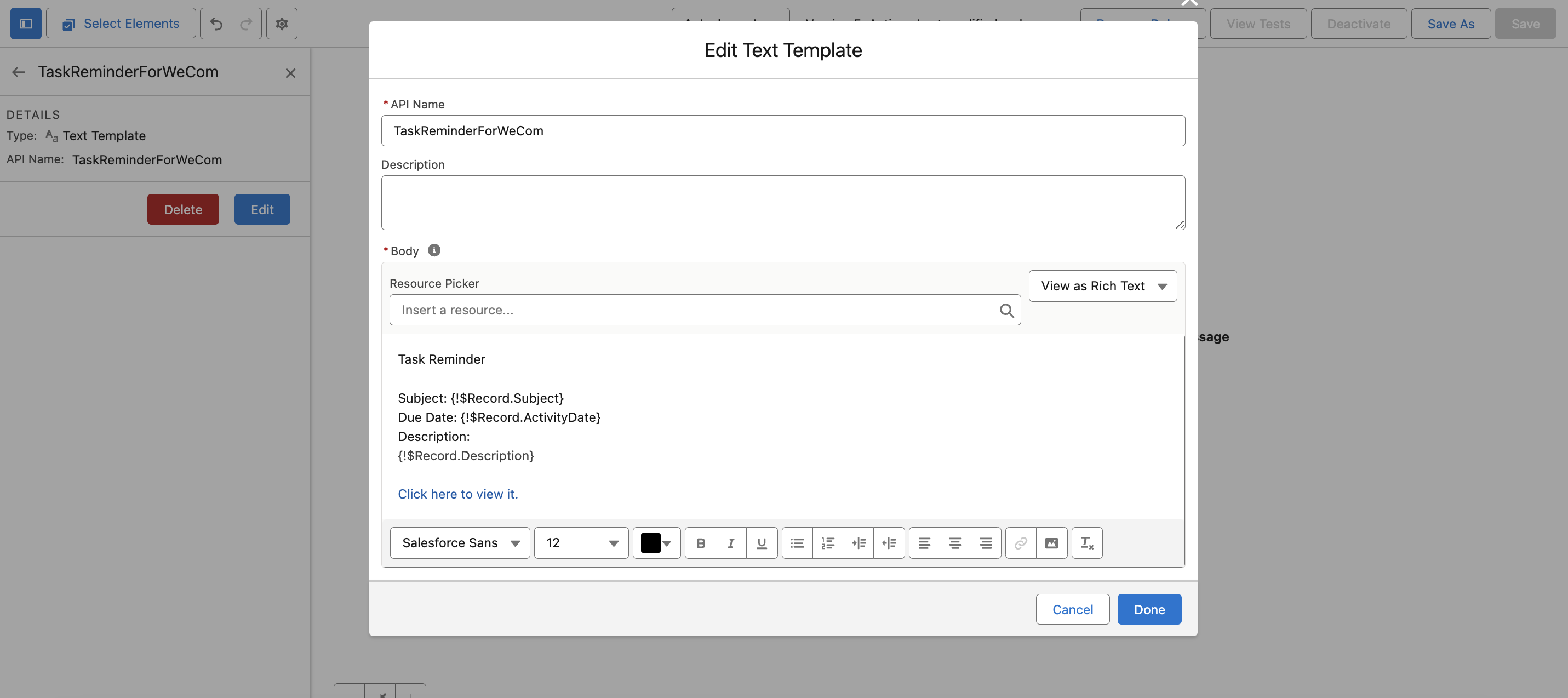
Task: Insert a bulleted list
Action: (797, 543)
